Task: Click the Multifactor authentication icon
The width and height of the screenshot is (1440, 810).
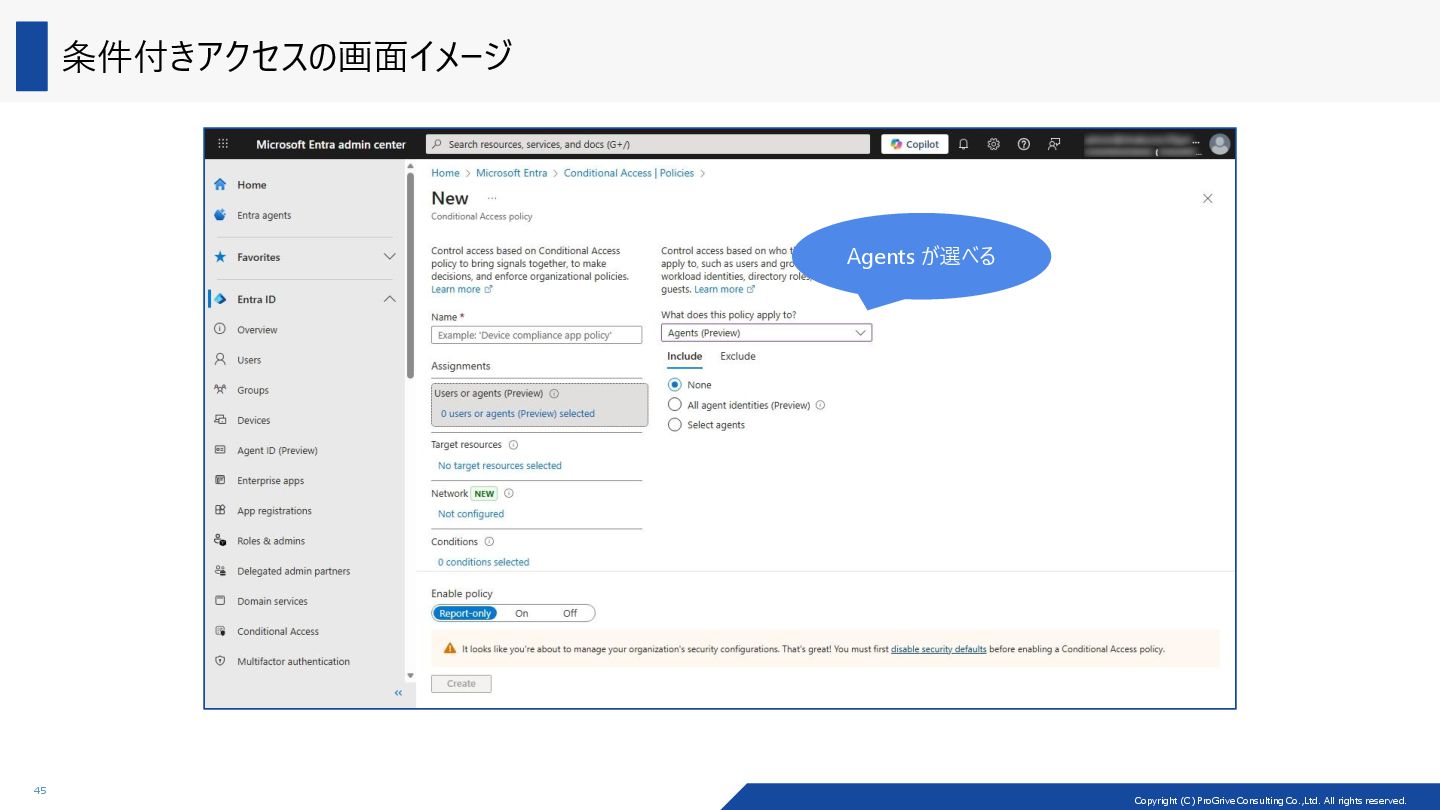Action: pos(220,661)
